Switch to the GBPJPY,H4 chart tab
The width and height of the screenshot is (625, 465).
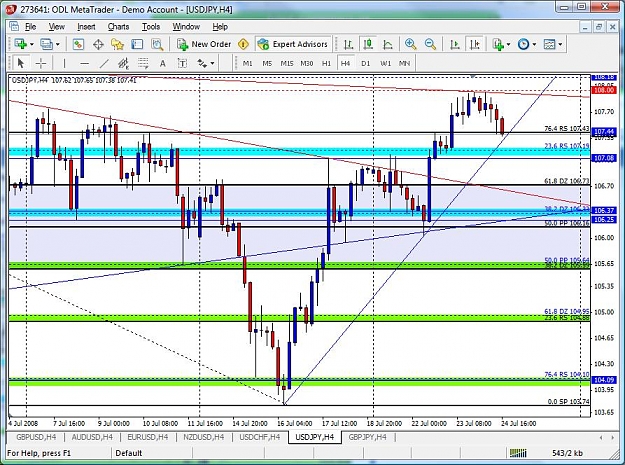[x=368, y=437]
